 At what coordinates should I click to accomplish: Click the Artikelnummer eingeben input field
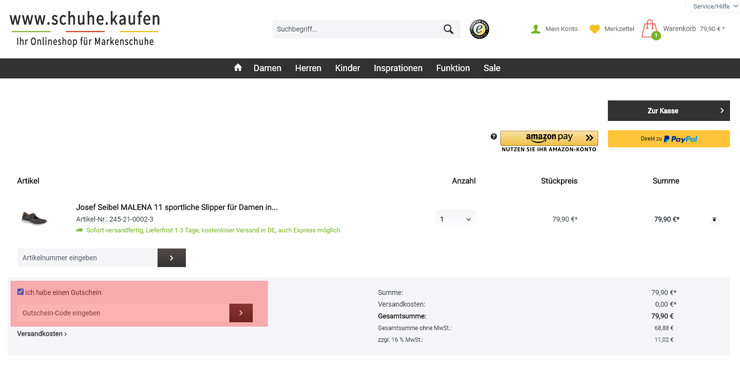[x=87, y=258]
